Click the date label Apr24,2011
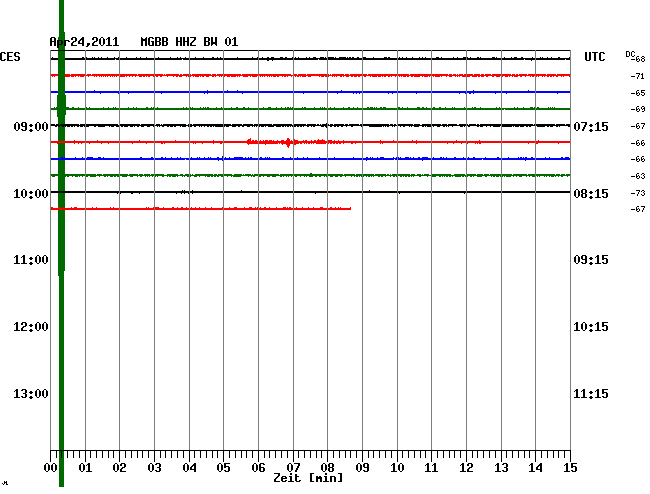The image size is (650, 494). click(84, 42)
